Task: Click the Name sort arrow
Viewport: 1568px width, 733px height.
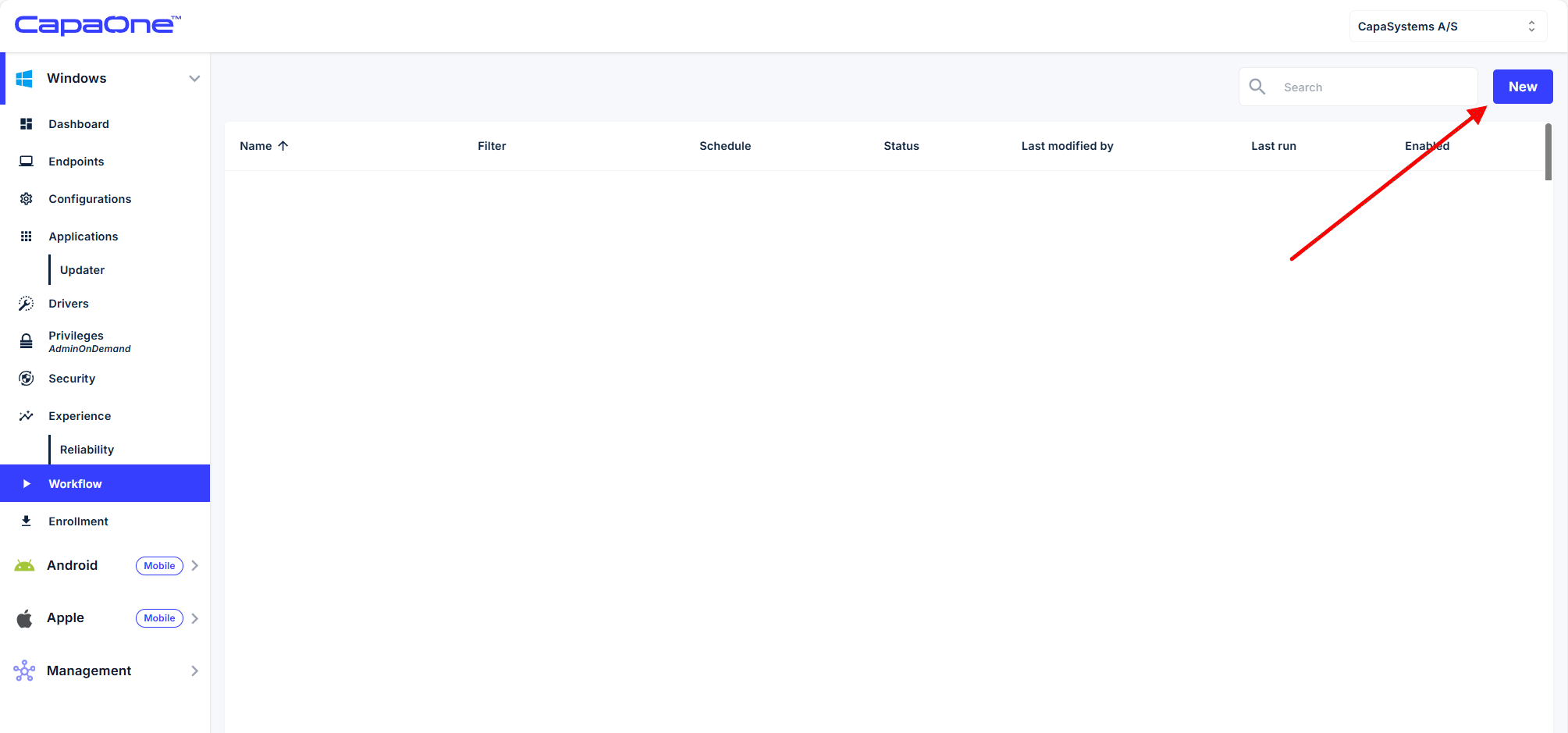Action: coord(283,146)
